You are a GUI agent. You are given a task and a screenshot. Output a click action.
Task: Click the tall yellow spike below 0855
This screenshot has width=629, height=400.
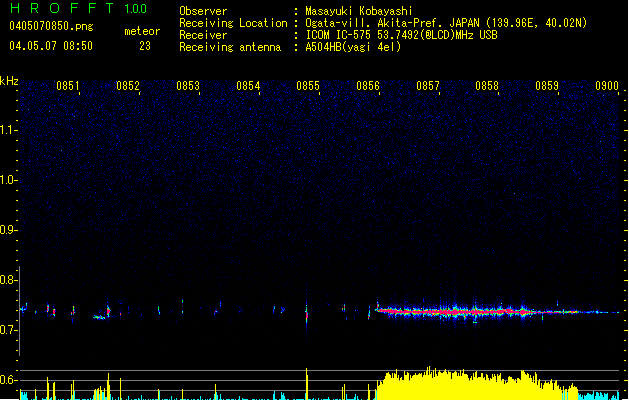(x=306, y=383)
